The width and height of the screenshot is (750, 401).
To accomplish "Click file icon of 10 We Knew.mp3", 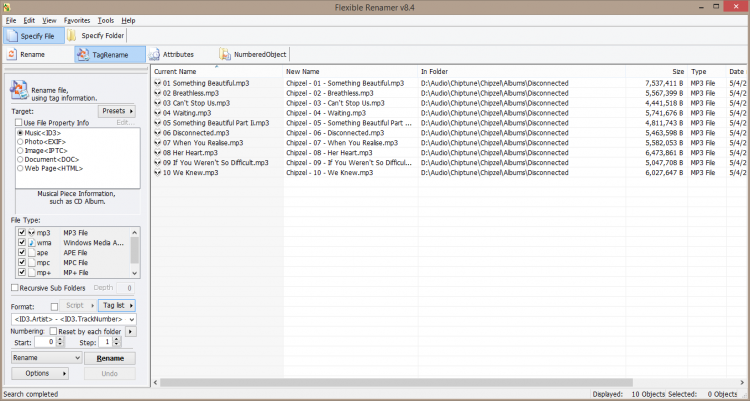I will [157, 173].
